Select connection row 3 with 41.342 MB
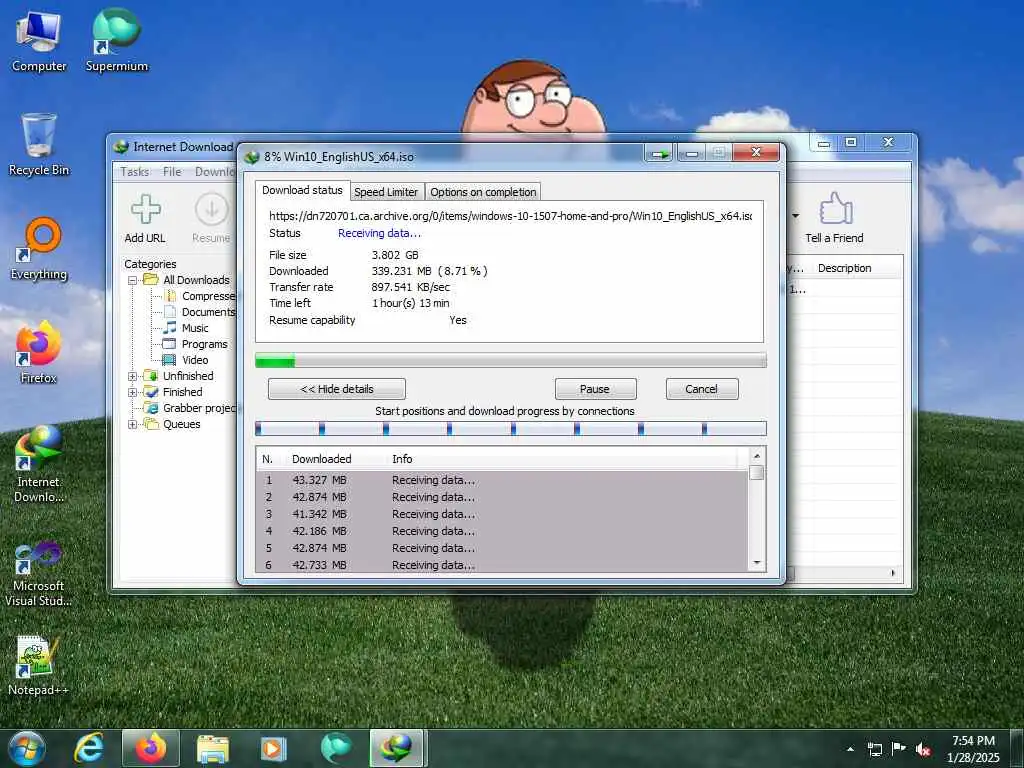Screen dimensions: 1024x768 pos(502,515)
